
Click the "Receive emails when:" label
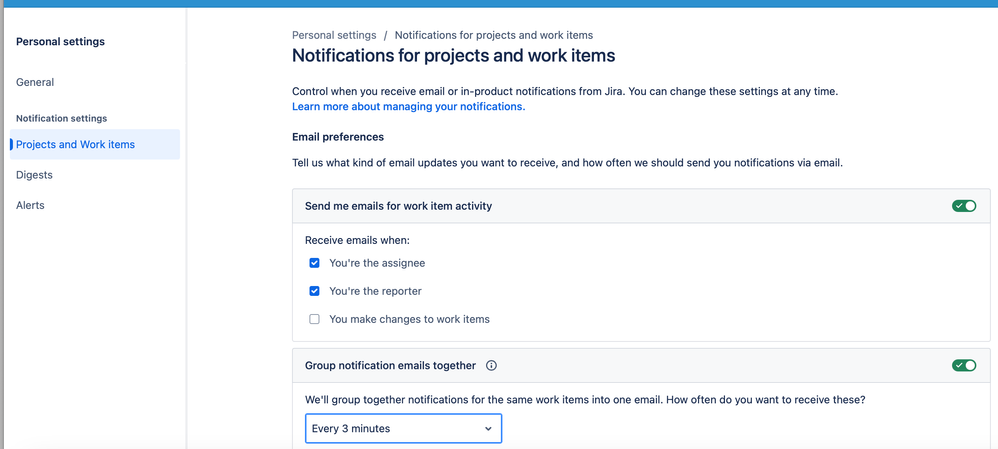coord(357,240)
